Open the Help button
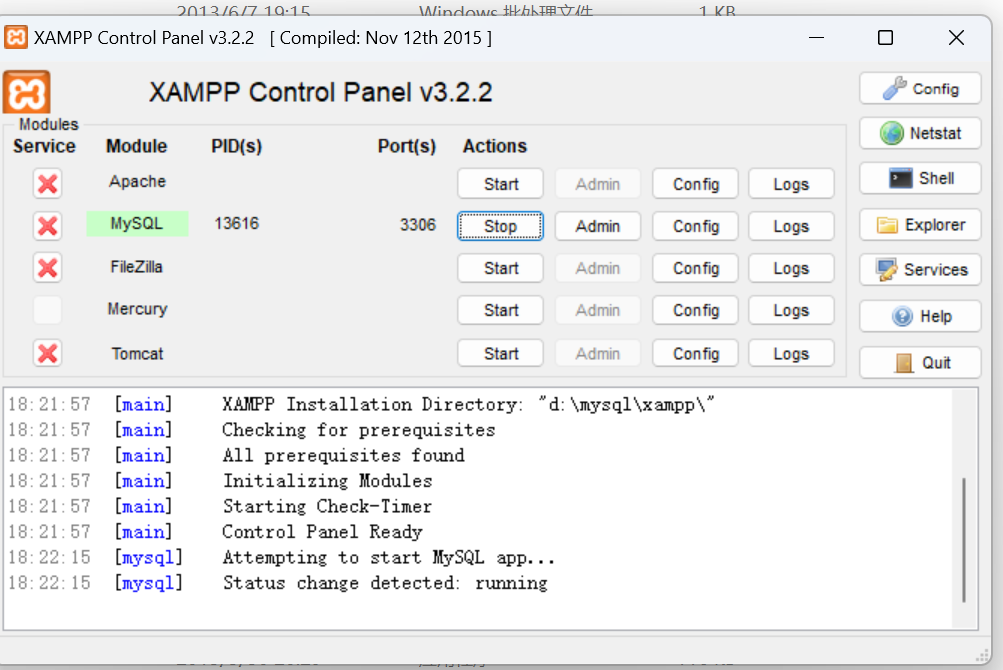Image resolution: width=1003 pixels, height=670 pixels. click(x=920, y=316)
